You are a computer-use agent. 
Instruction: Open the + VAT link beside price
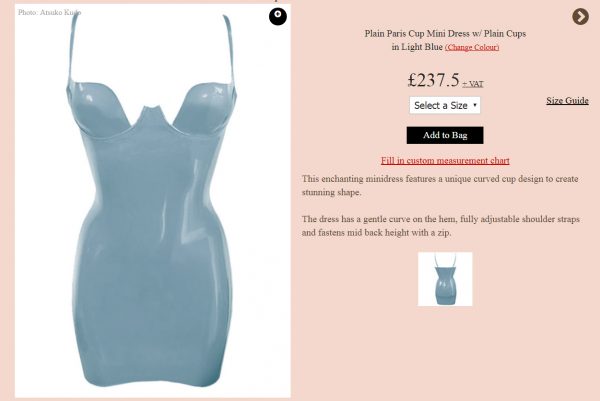(473, 84)
